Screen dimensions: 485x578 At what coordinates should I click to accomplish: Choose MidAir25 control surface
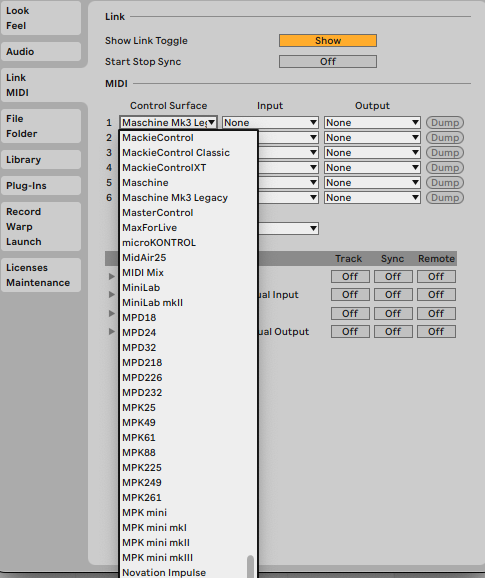click(x=188, y=258)
